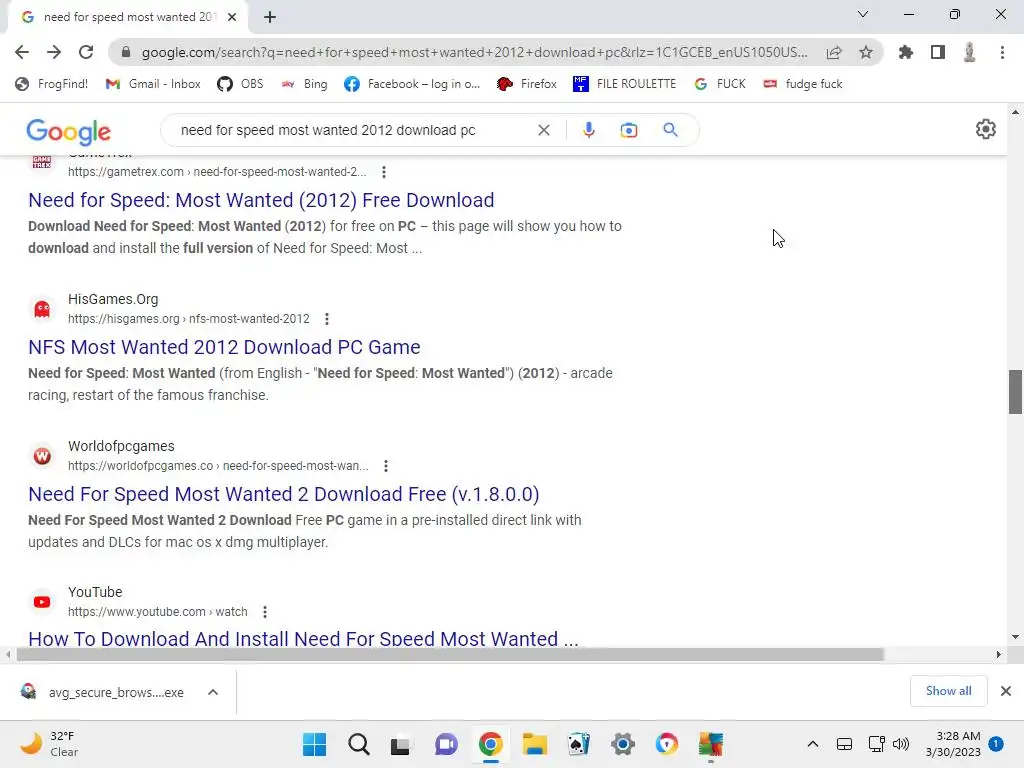Click the scroll right arrow
Viewport: 1024px width, 768px height.
(x=999, y=654)
